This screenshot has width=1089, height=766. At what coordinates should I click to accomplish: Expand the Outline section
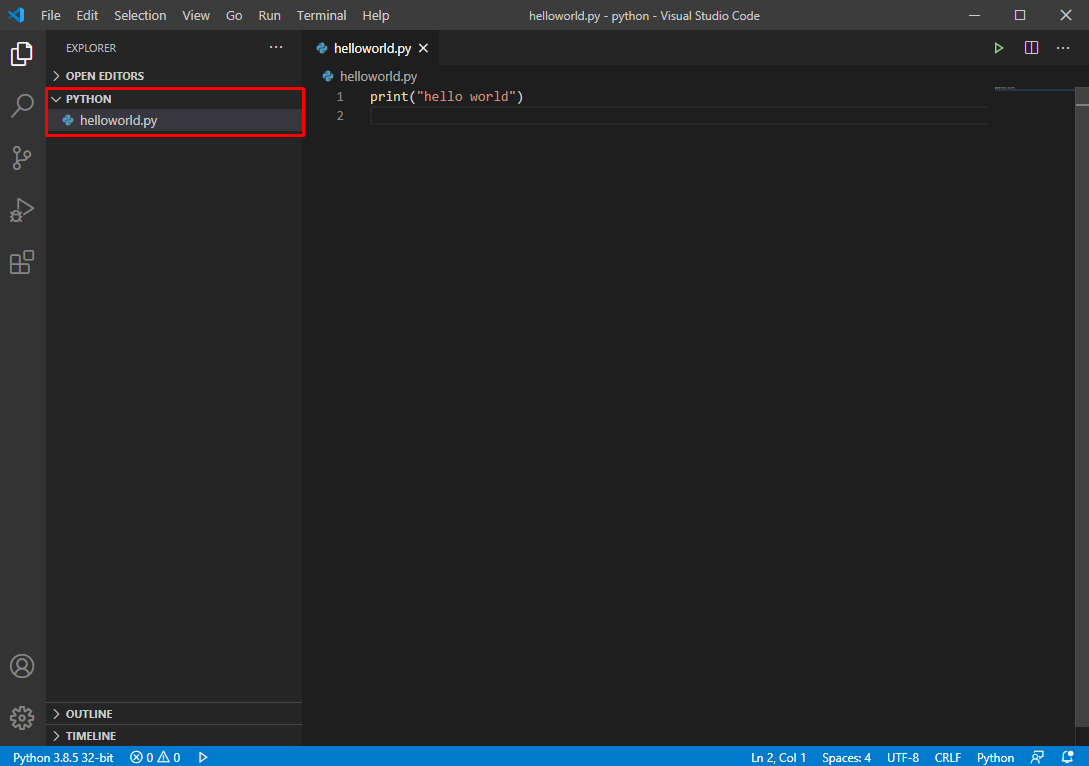(x=174, y=714)
